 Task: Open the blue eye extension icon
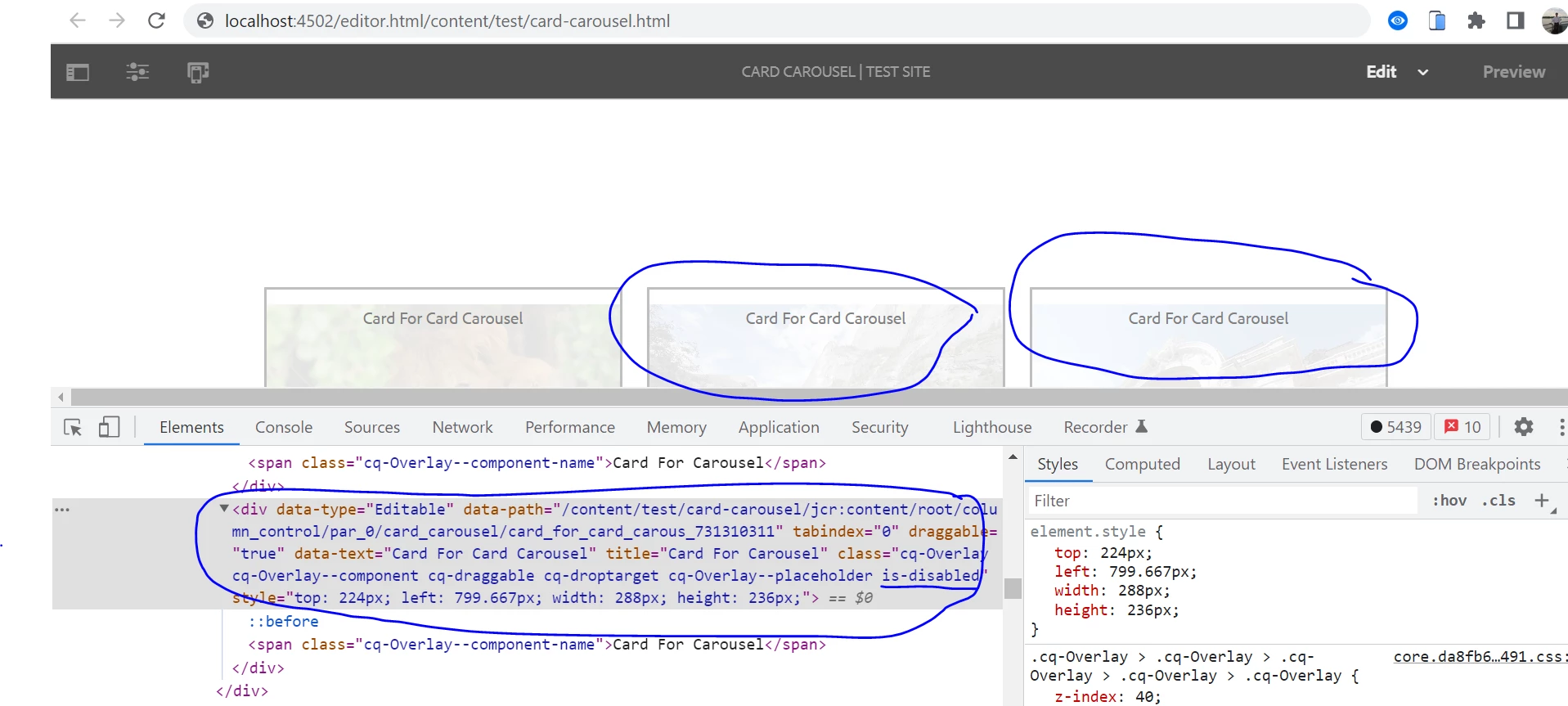point(1398,20)
